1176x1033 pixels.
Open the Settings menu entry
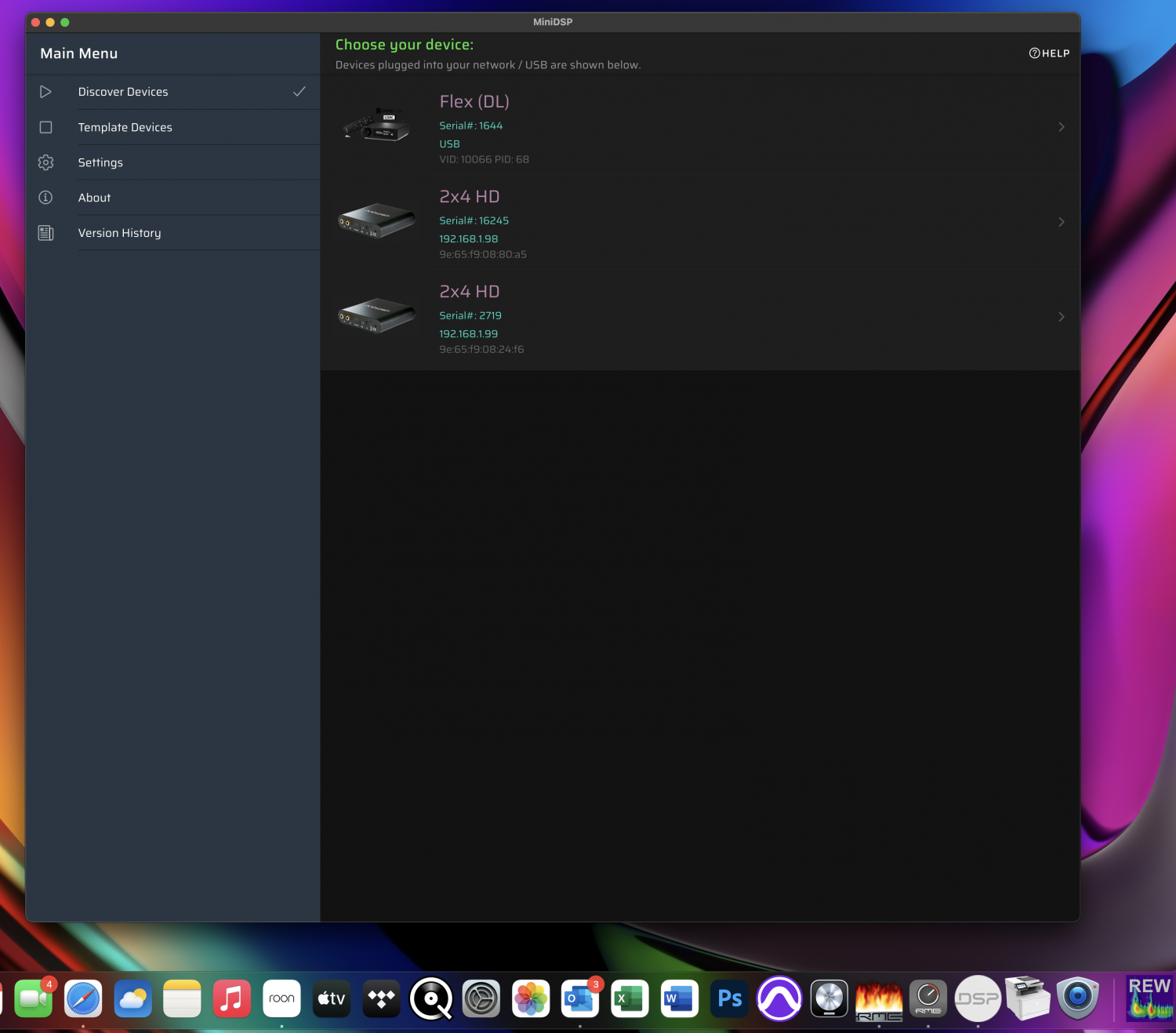coord(172,162)
